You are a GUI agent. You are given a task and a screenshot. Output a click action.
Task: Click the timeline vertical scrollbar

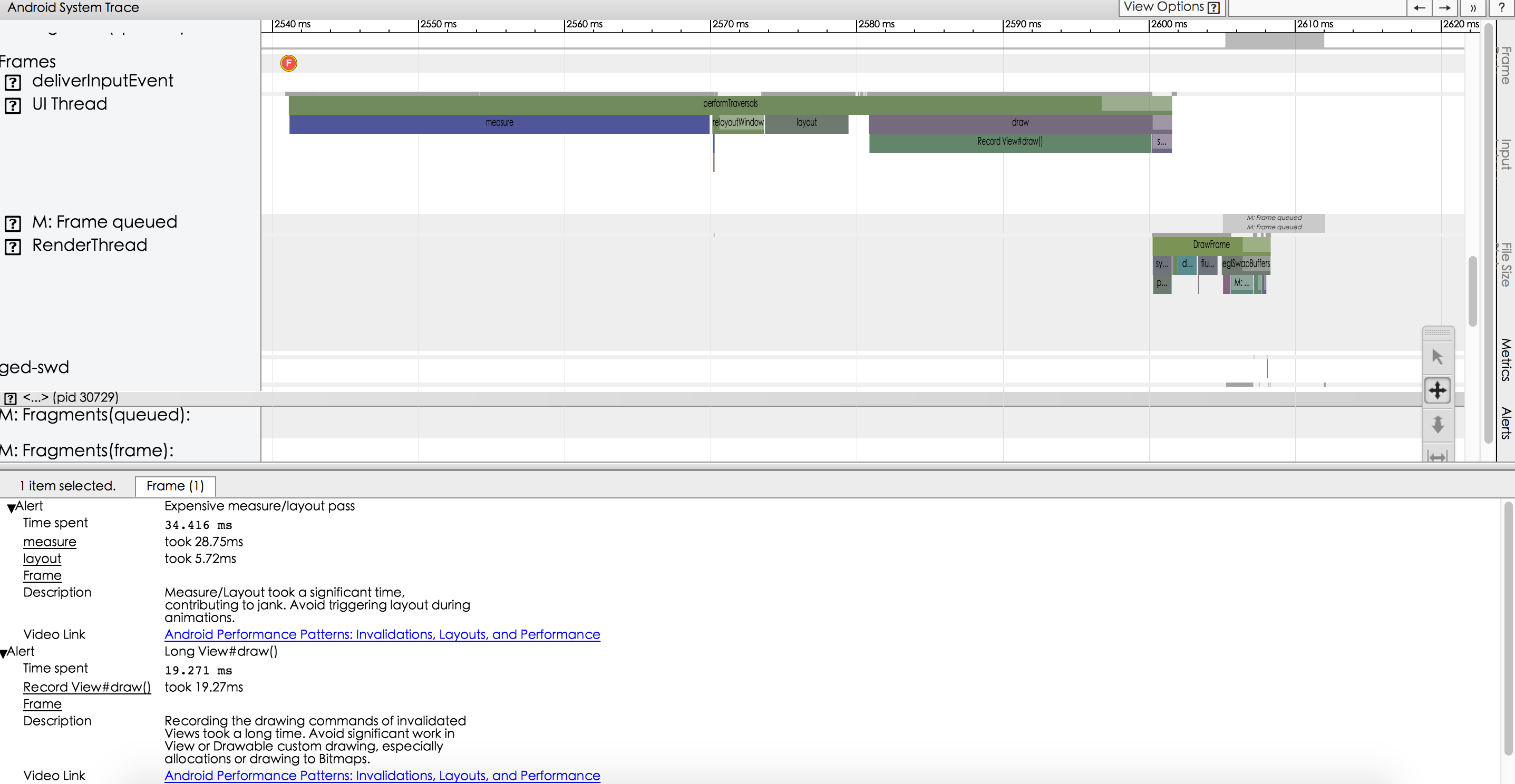coord(1472,291)
